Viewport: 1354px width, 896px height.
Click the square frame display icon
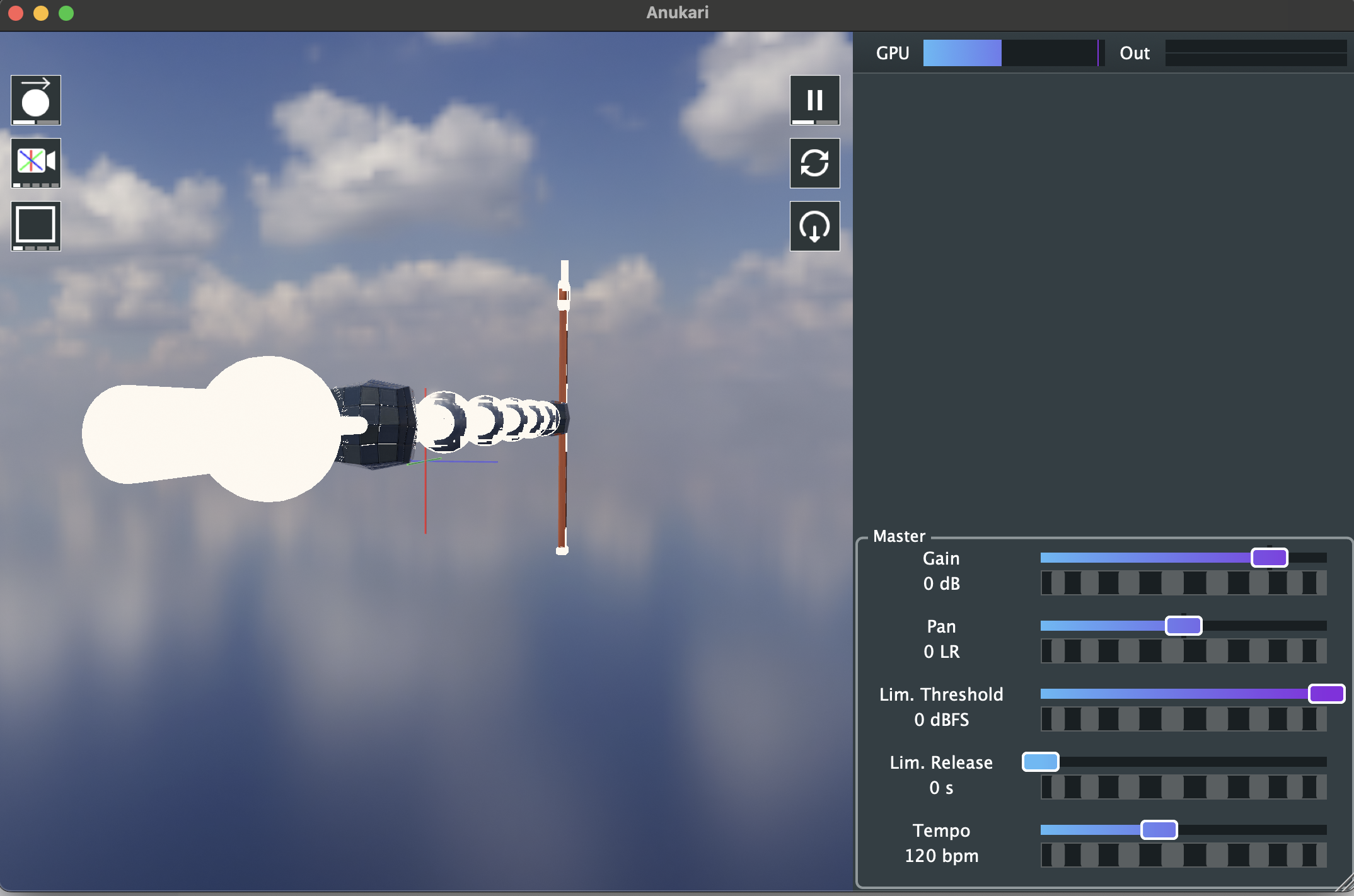tap(36, 226)
